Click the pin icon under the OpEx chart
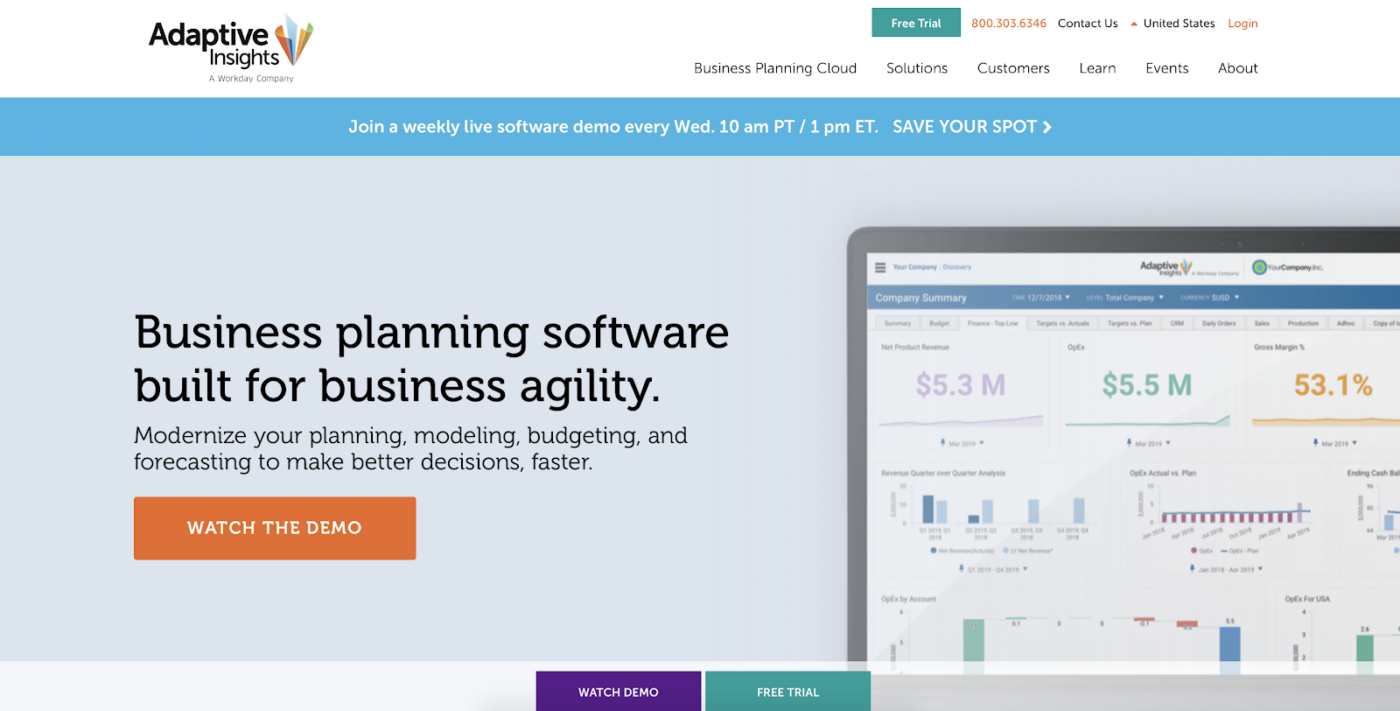This screenshot has width=1400, height=711. tap(1130, 442)
